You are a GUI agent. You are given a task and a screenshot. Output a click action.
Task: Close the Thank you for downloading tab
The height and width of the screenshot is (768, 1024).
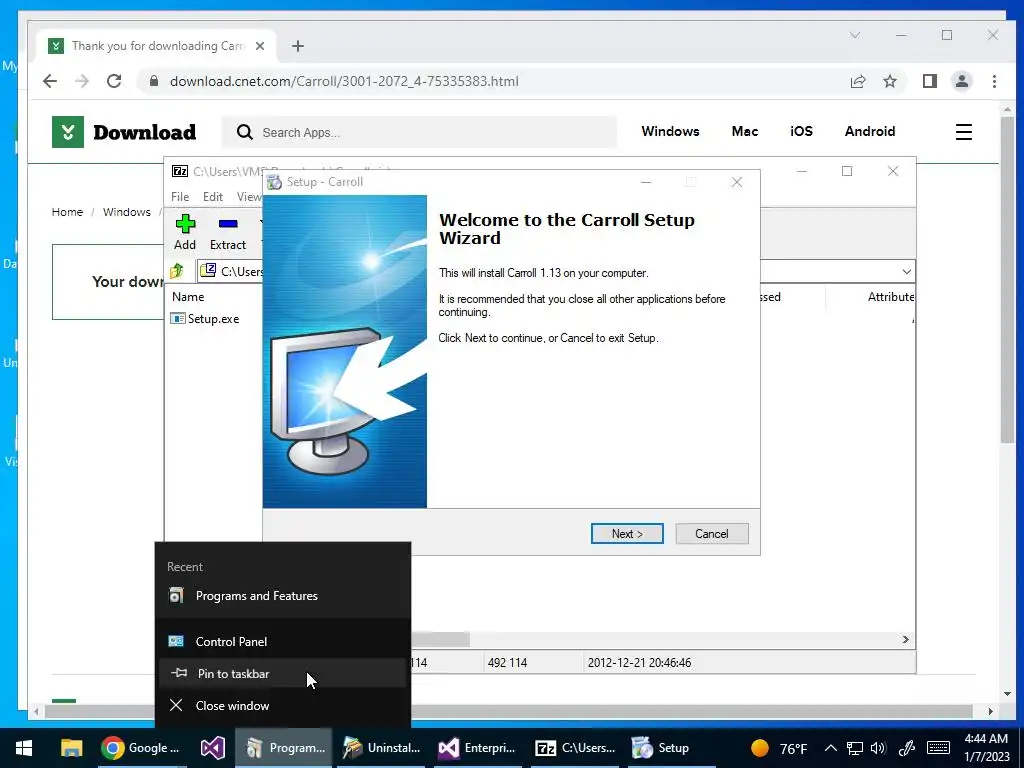tap(259, 46)
